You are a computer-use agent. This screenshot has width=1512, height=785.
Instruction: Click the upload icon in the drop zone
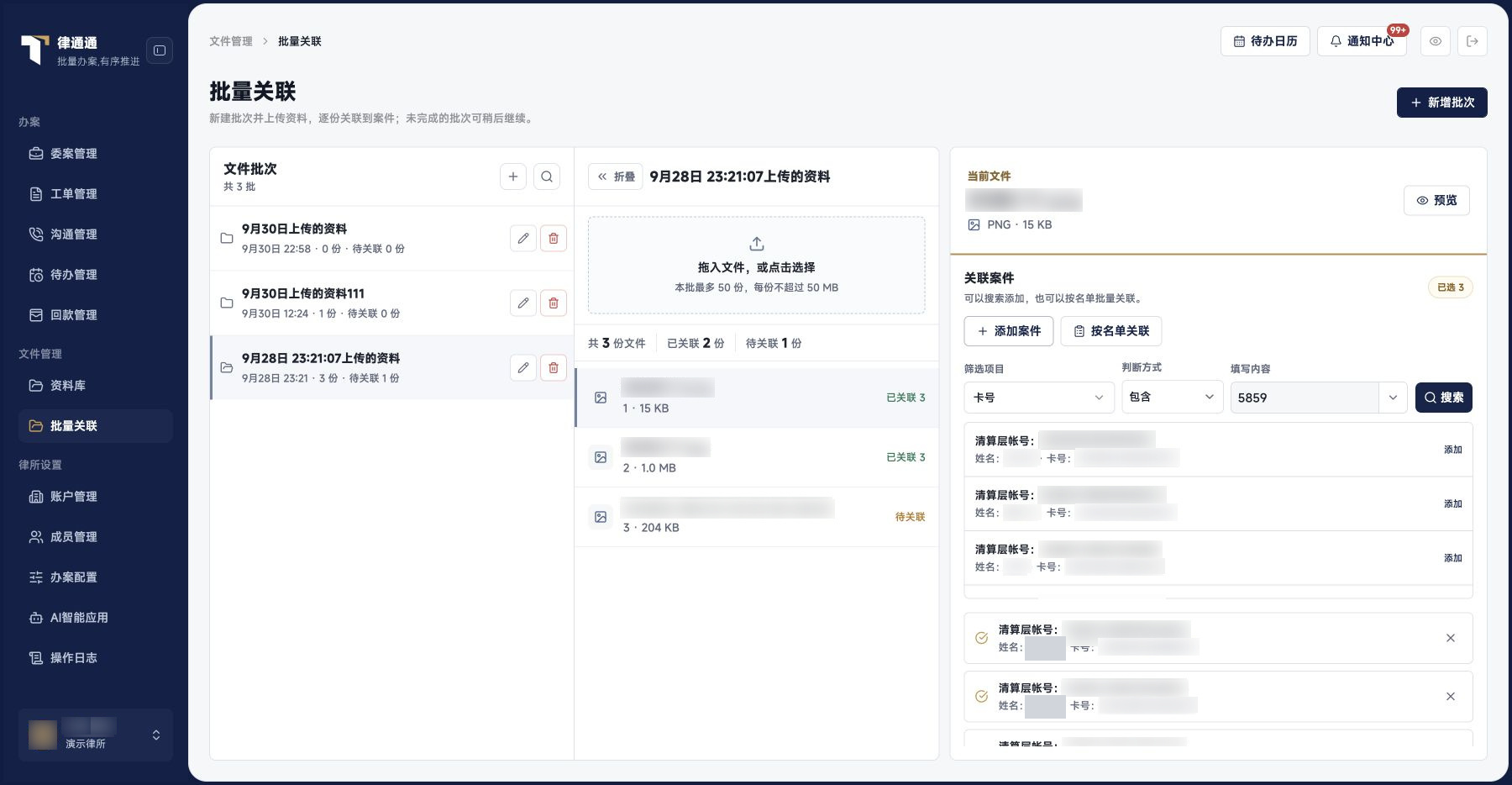pos(757,244)
